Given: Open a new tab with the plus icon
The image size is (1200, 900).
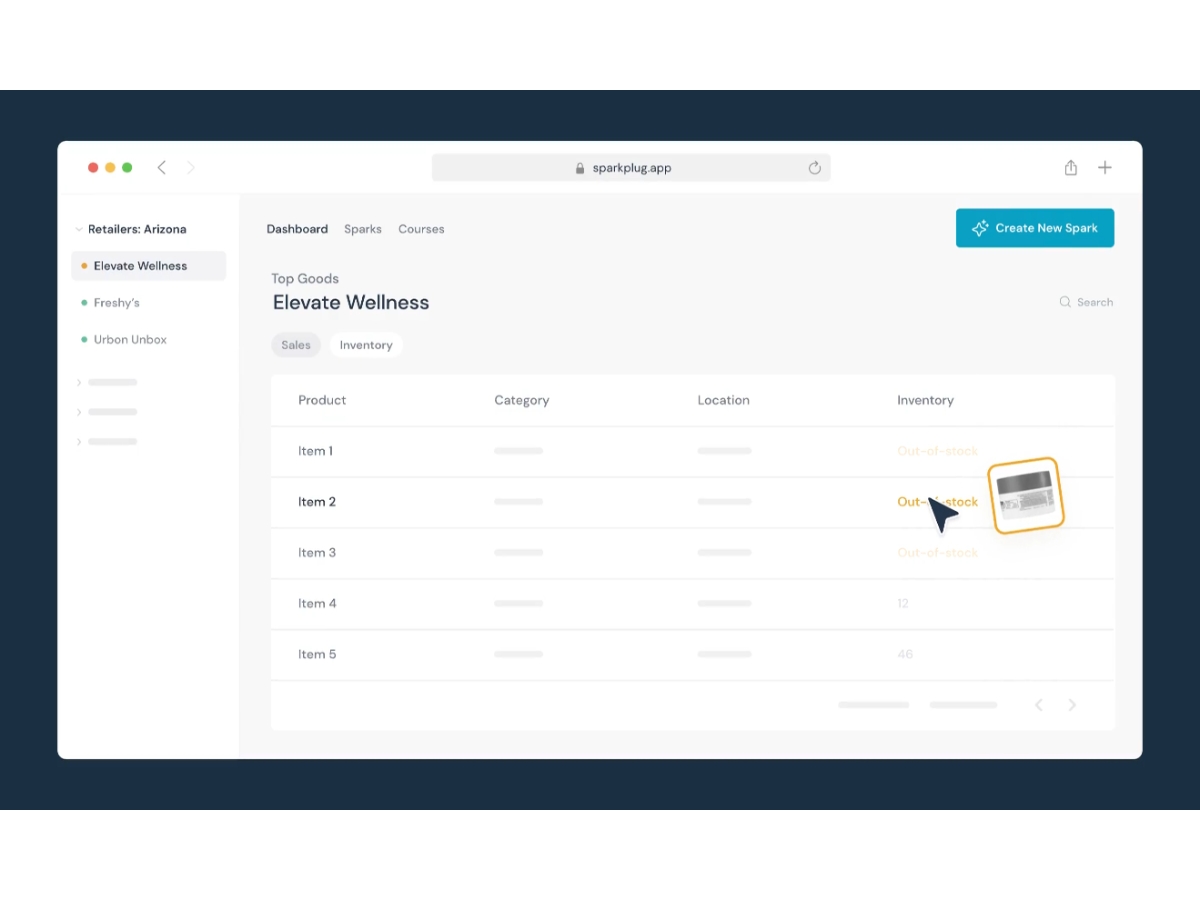Looking at the screenshot, I should click(1105, 168).
